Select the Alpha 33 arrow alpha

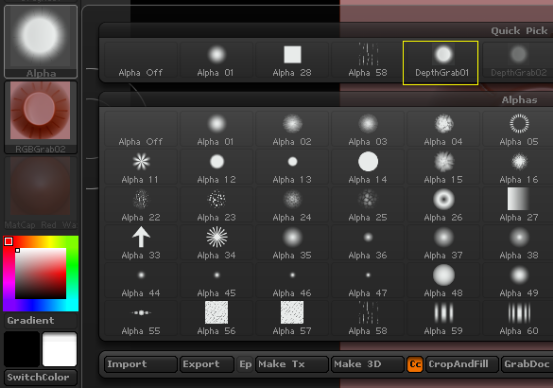141,243
